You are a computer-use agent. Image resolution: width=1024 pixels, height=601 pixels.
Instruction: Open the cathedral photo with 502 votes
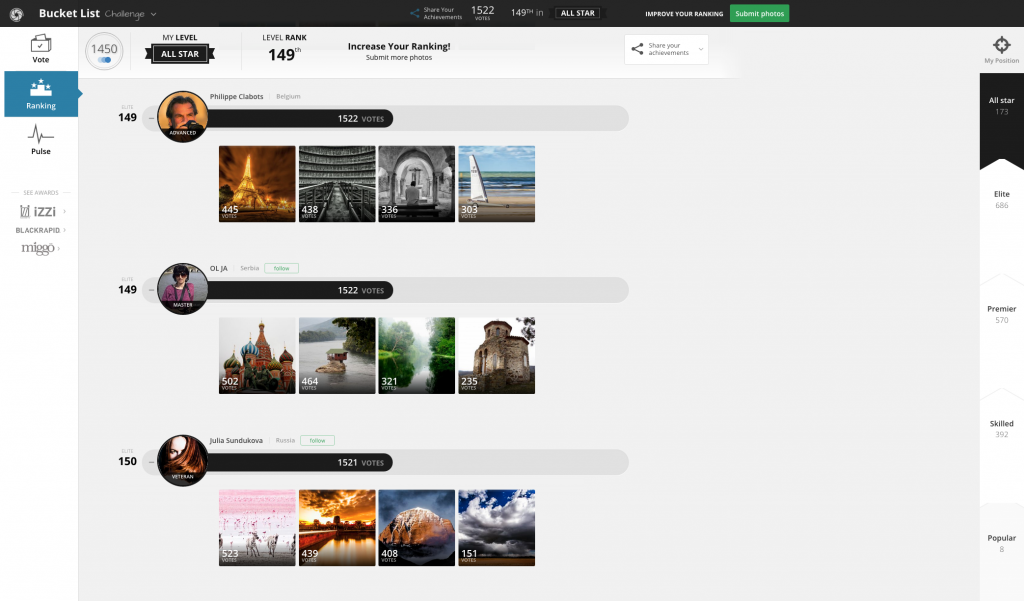[257, 356]
